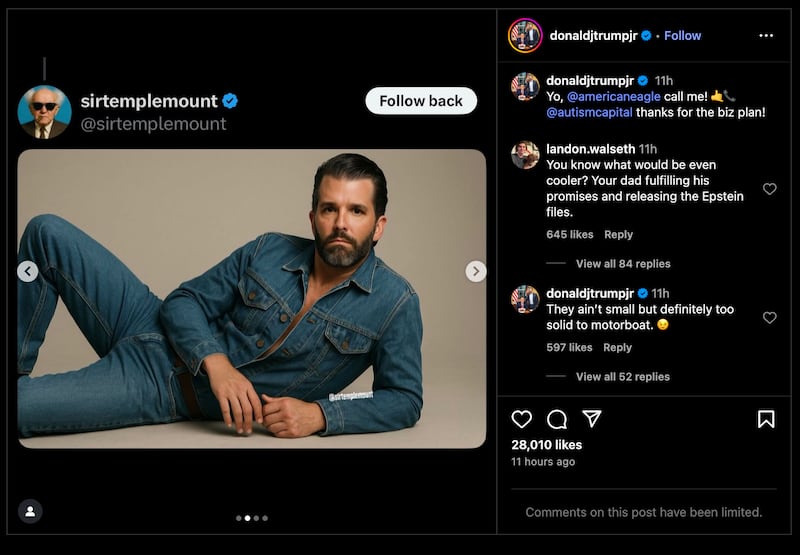Like the post with the heart icon
800x555 pixels.
(x=522, y=419)
